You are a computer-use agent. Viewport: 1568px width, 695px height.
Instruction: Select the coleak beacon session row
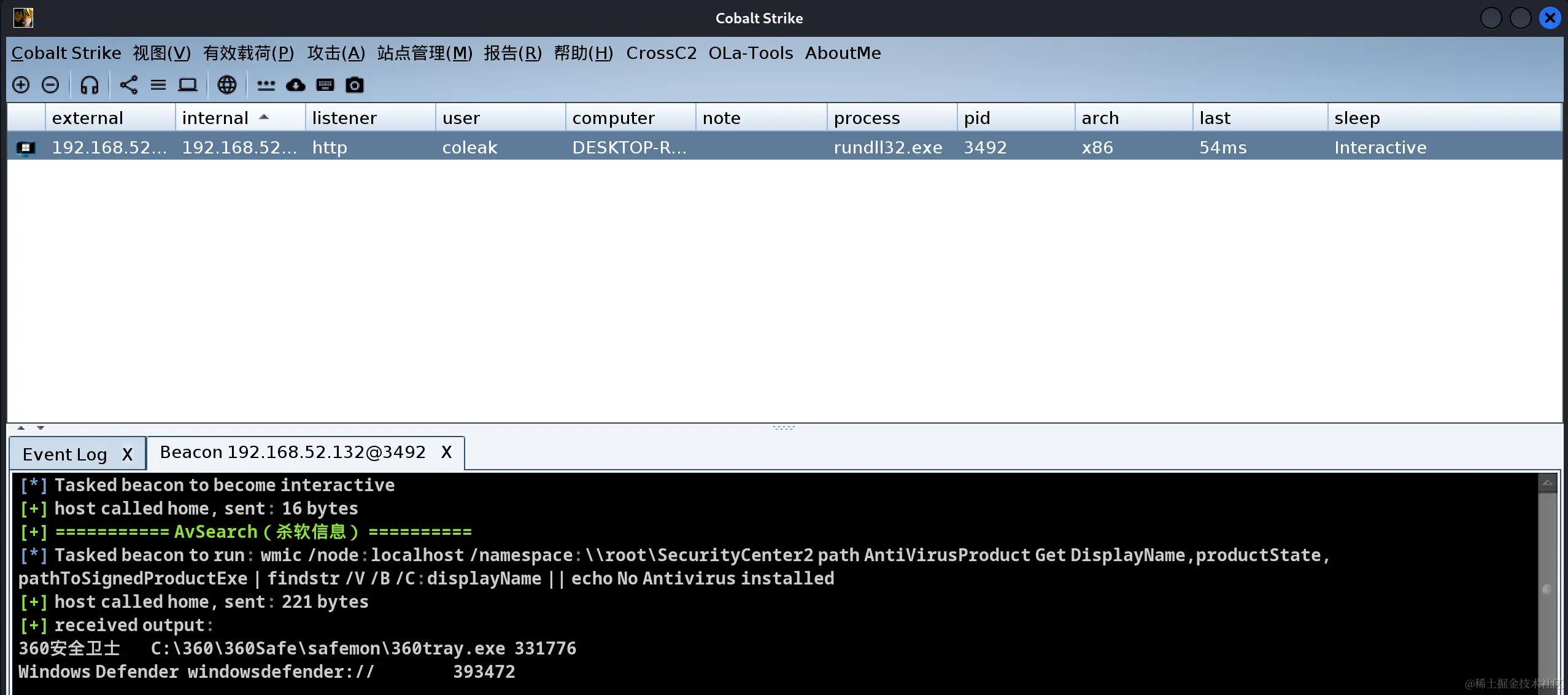click(x=469, y=147)
